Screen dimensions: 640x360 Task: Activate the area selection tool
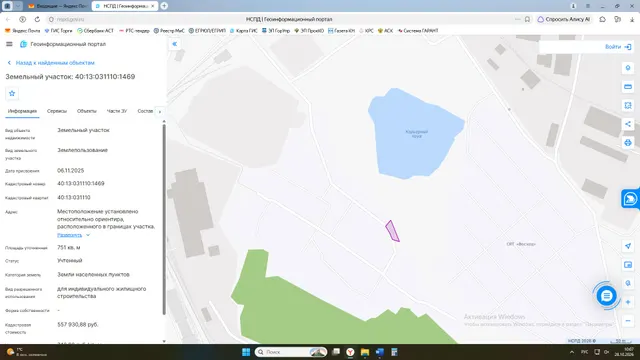click(628, 105)
